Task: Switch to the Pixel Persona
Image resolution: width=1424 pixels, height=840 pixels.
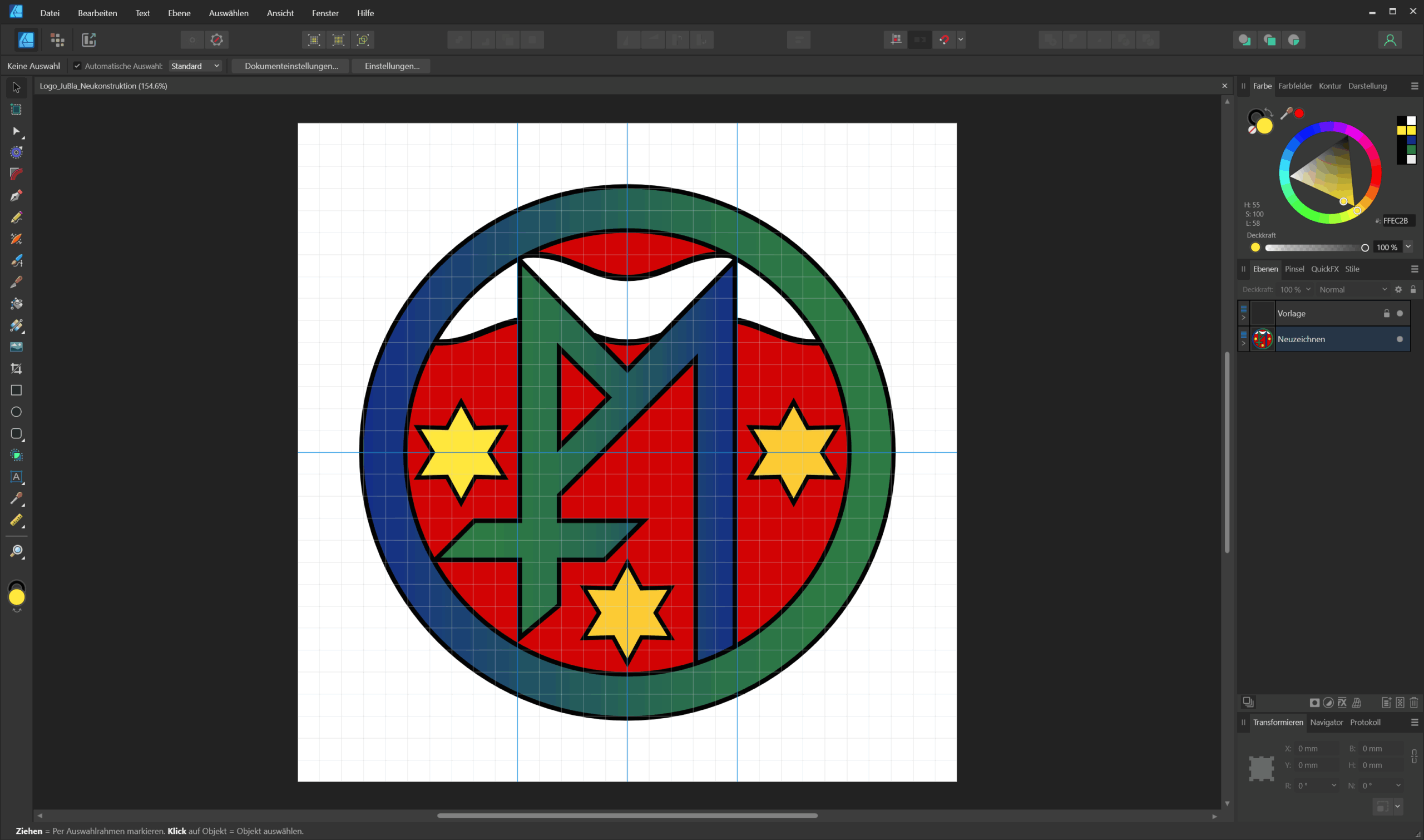Action: click(57, 39)
